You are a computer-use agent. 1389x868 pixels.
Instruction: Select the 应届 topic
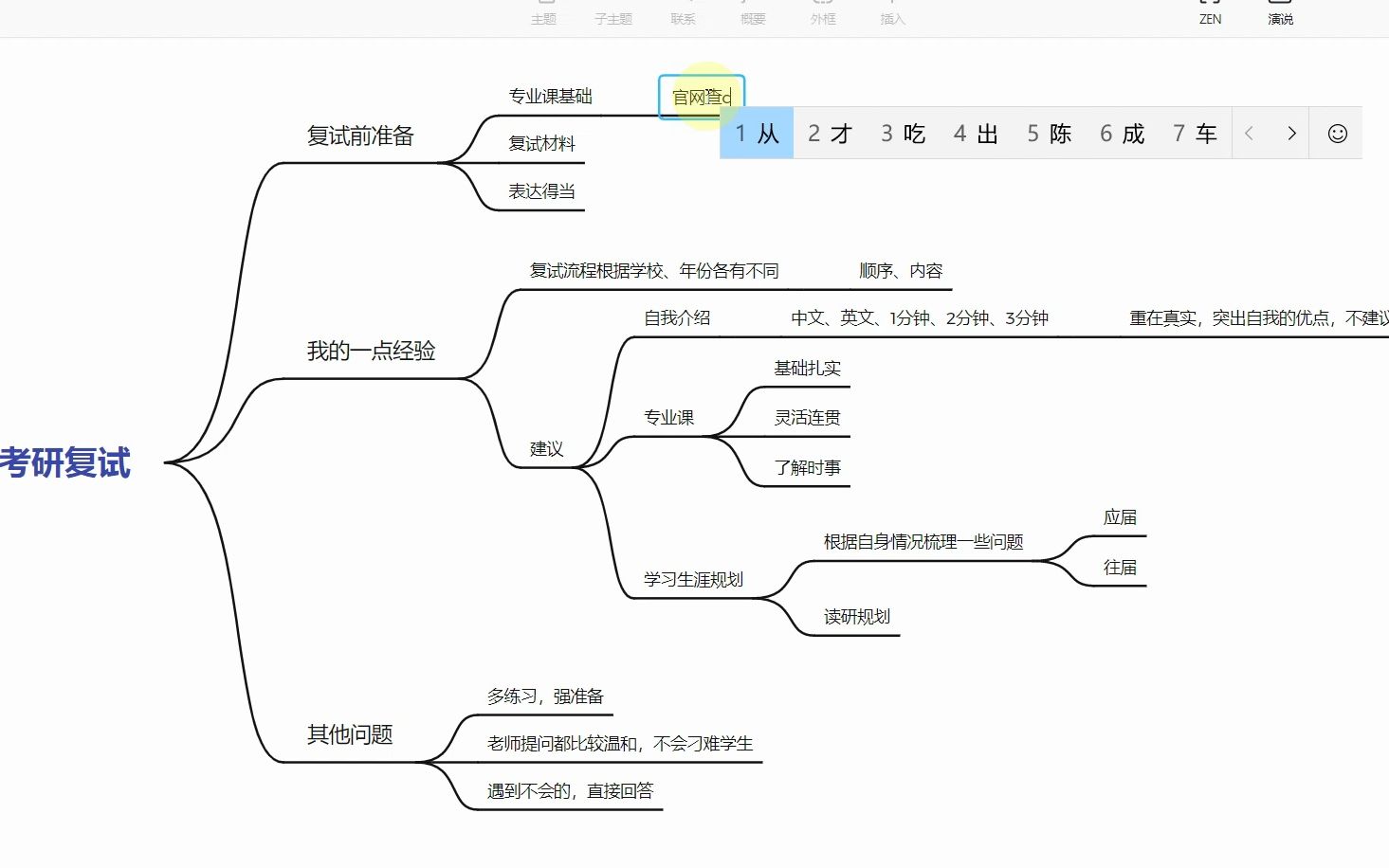point(1120,517)
